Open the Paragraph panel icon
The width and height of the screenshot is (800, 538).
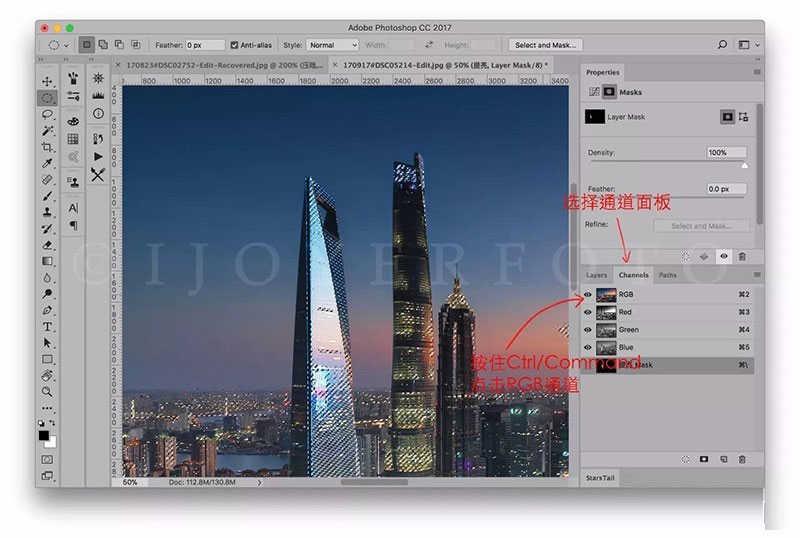click(73, 225)
